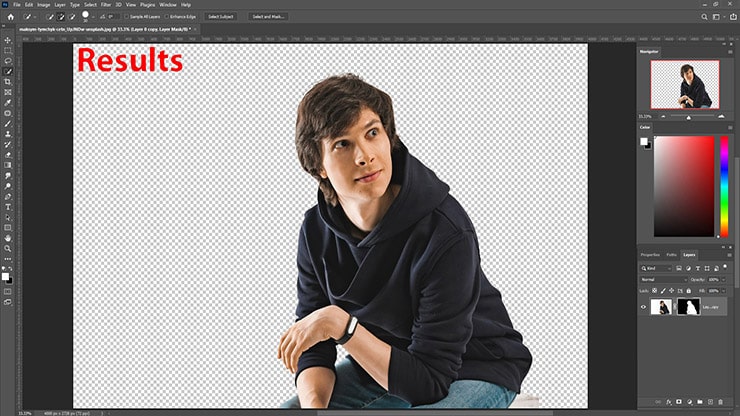Open the Window menu
Screen dimensions: 740x416
pos(168,5)
